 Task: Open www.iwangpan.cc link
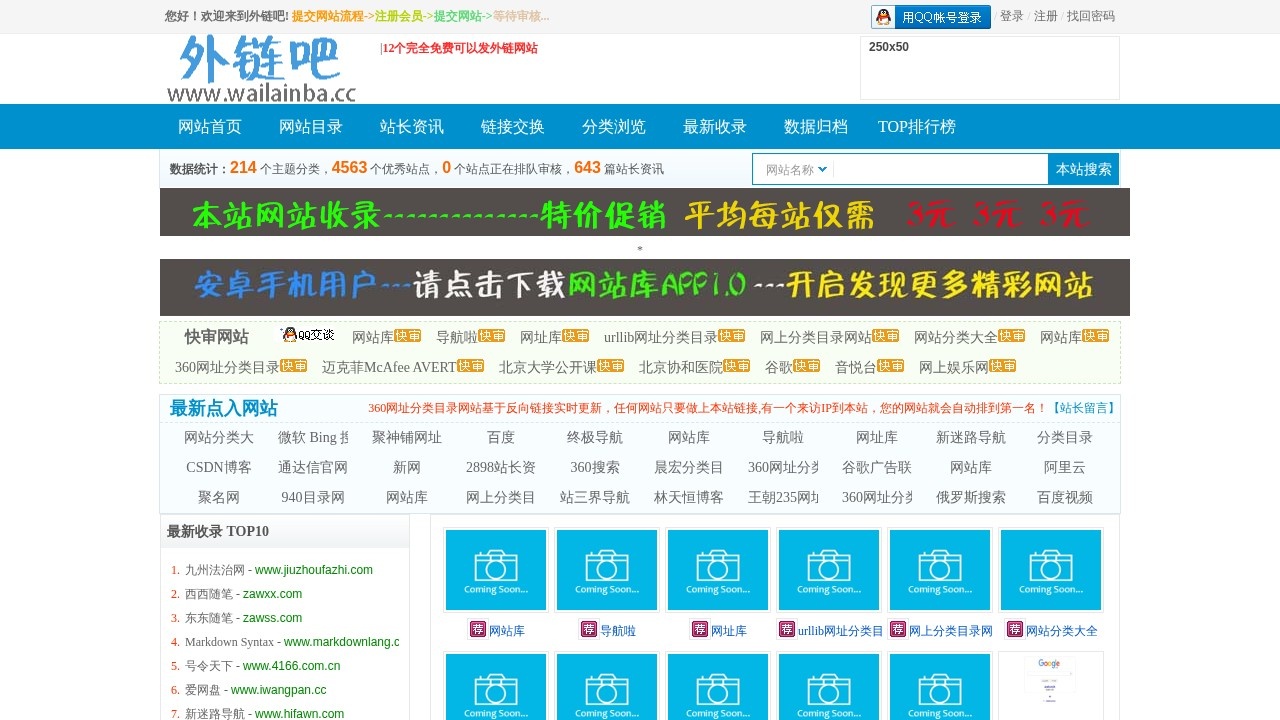pyautogui.click(x=278, y=690)
